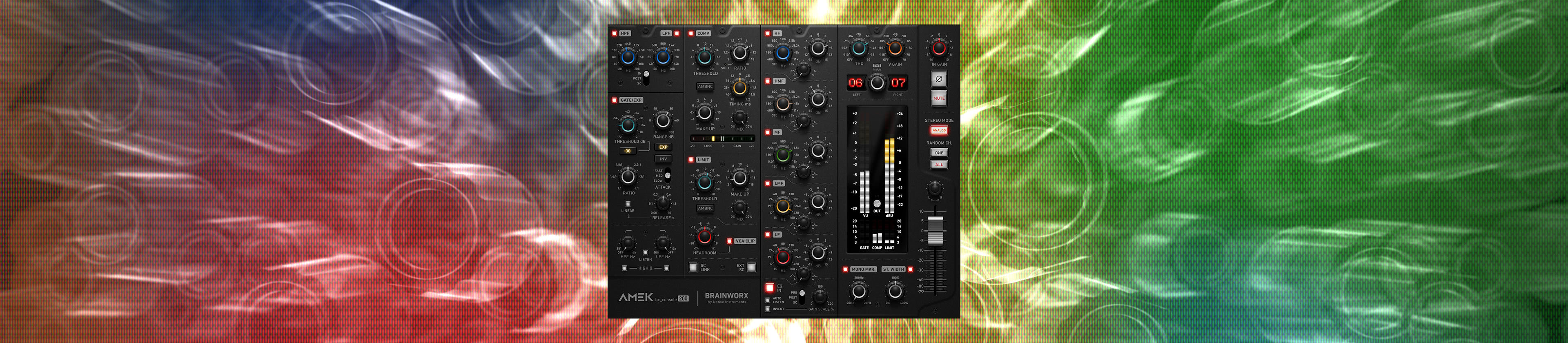The height and width of the screenshot is (343, 1568).
Task: Enable the gate LINEAR checkbox
Action: coord(628,204)
